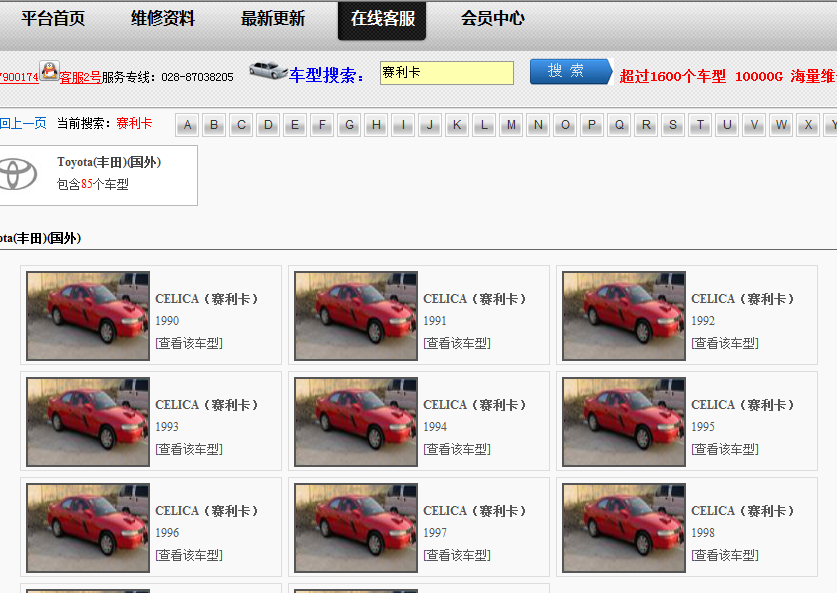837x593 pixels.
Task: Filter by letter I
Action: coord(403,125)
